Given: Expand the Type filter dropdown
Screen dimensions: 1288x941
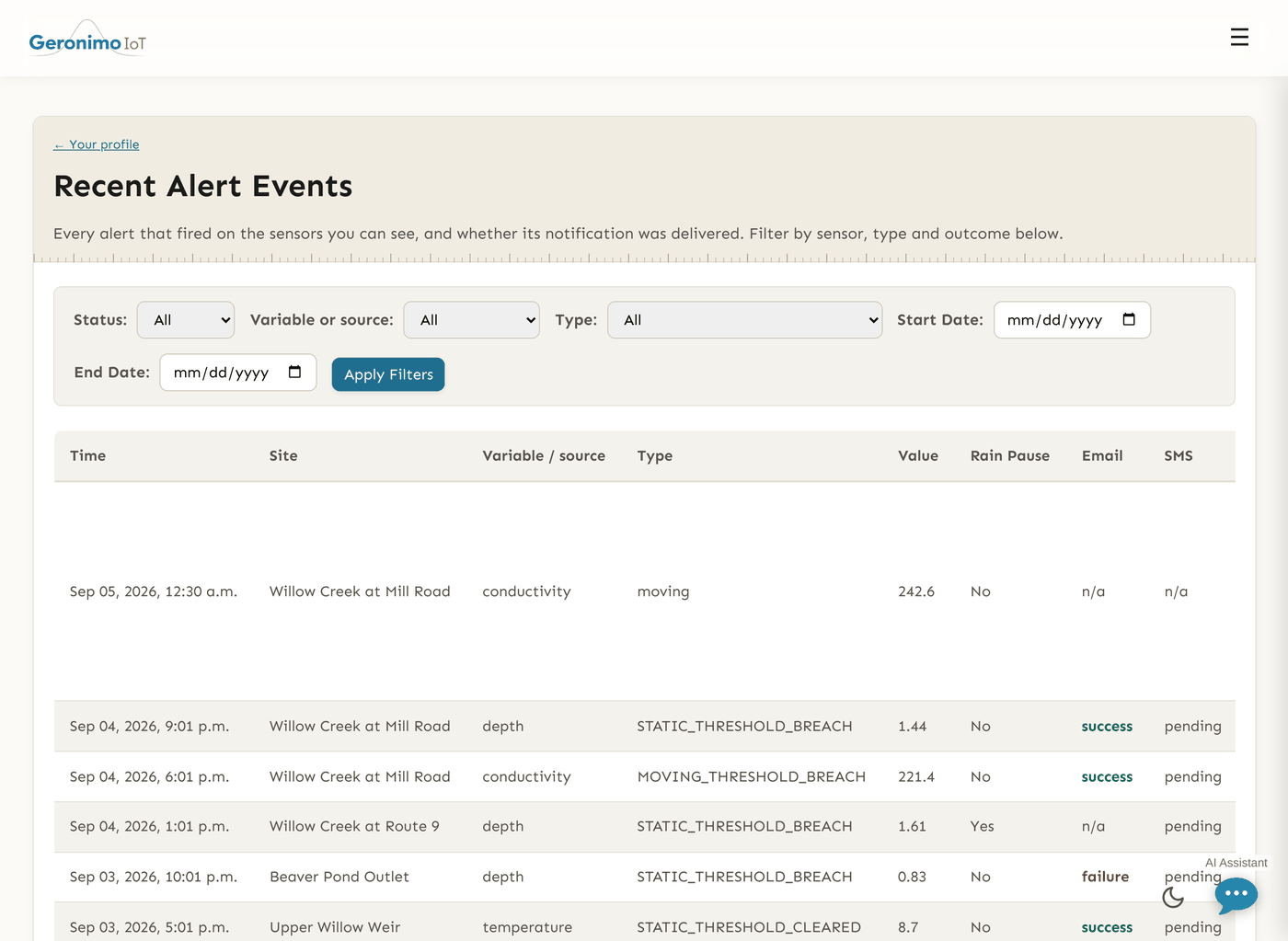Looking at the screenshot, I should pyautogui.click(x=744, y=320).
